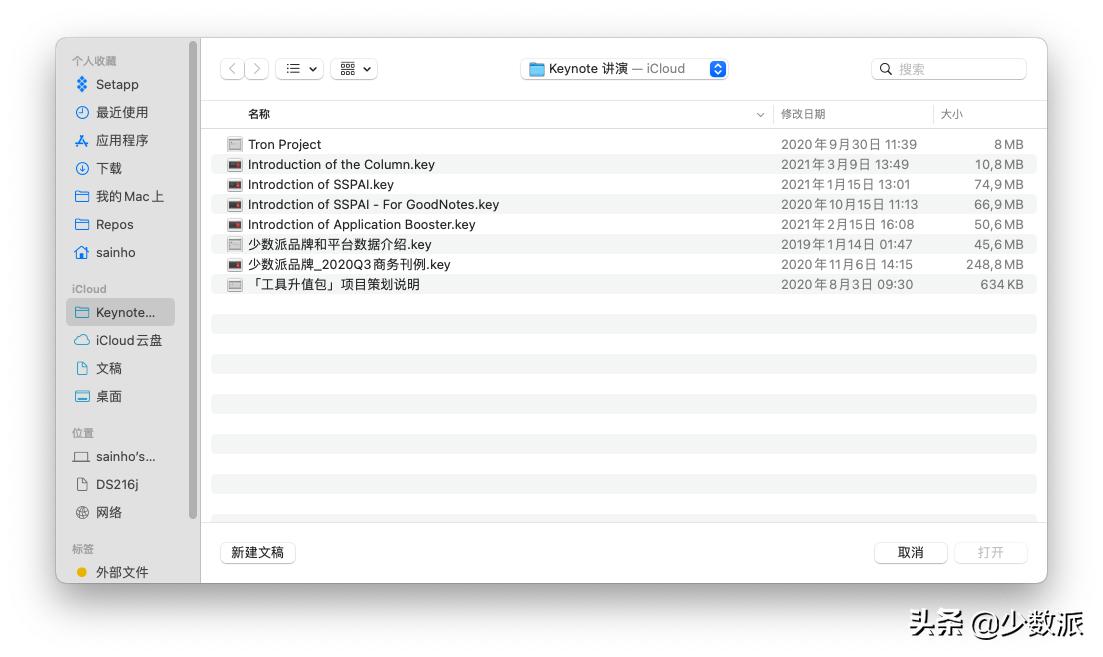The height and width of the screenshot is (657, 1103).
Task: Select Introduction of the Column.key
Action: point(623,165)
